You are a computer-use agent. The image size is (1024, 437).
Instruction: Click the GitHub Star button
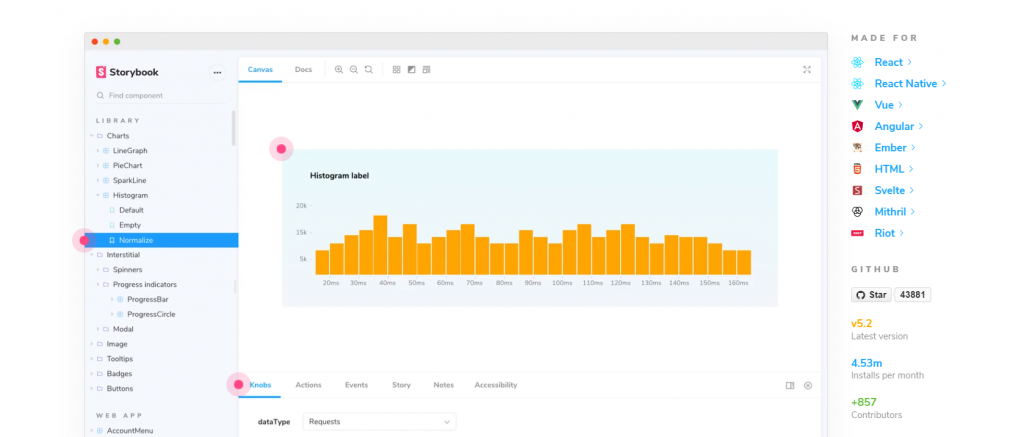(870, 295)
